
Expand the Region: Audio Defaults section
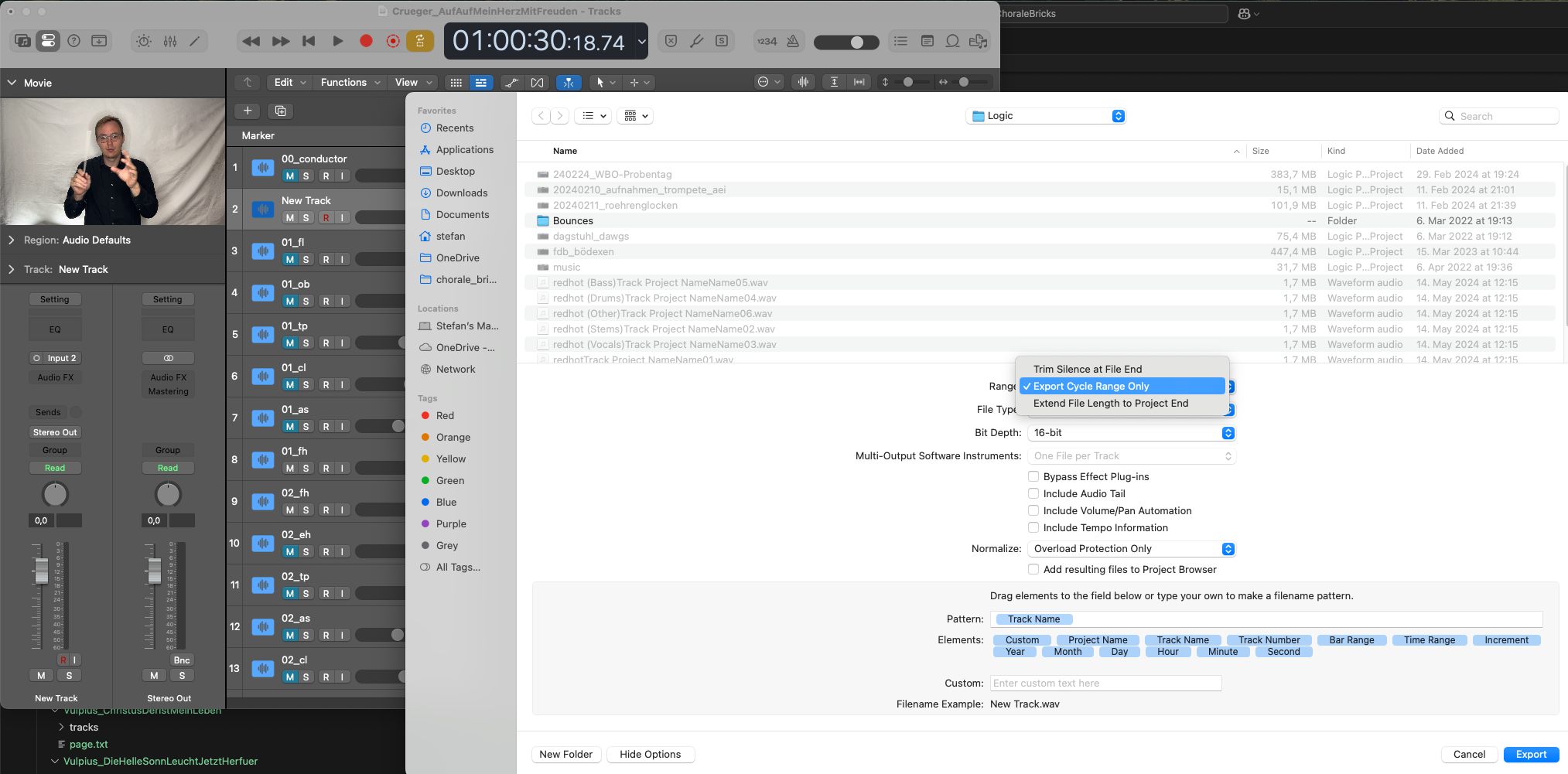[12, 240]
